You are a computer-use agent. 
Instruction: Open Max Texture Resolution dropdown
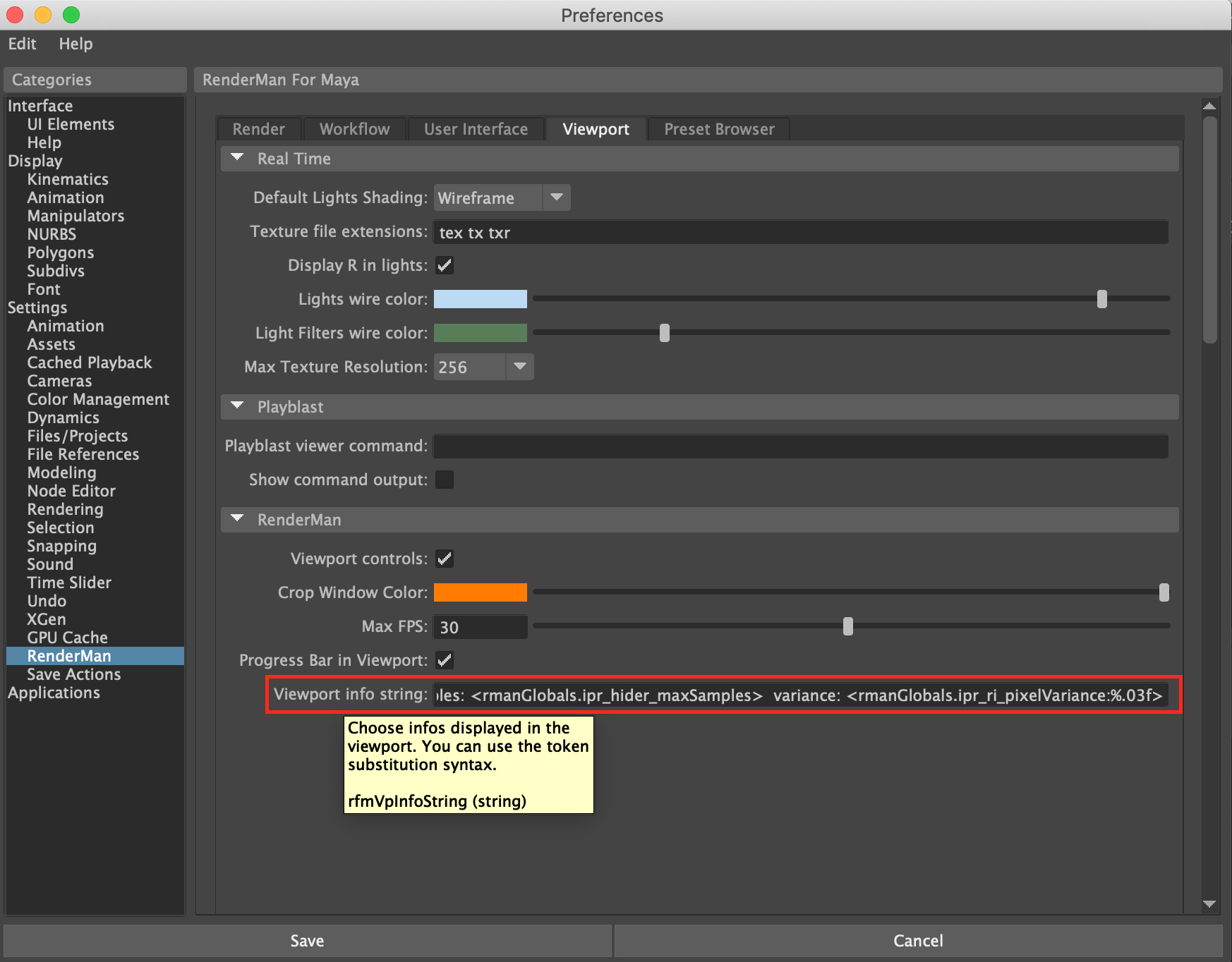[483, 367]
